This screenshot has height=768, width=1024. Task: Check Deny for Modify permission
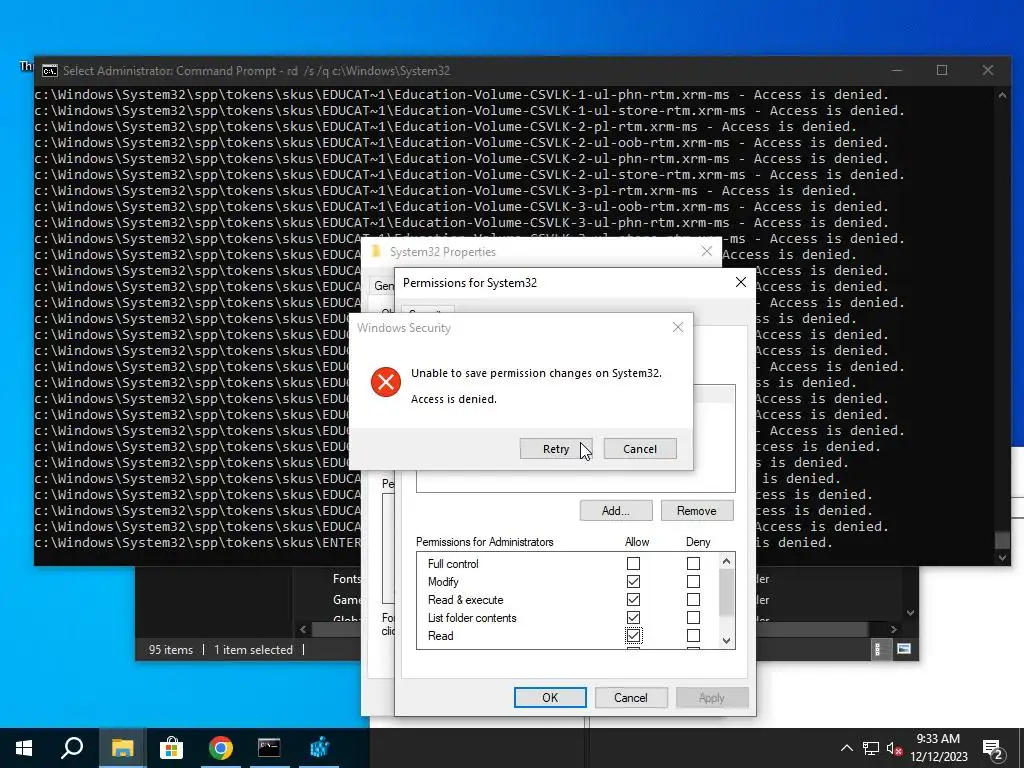(693, 581)
